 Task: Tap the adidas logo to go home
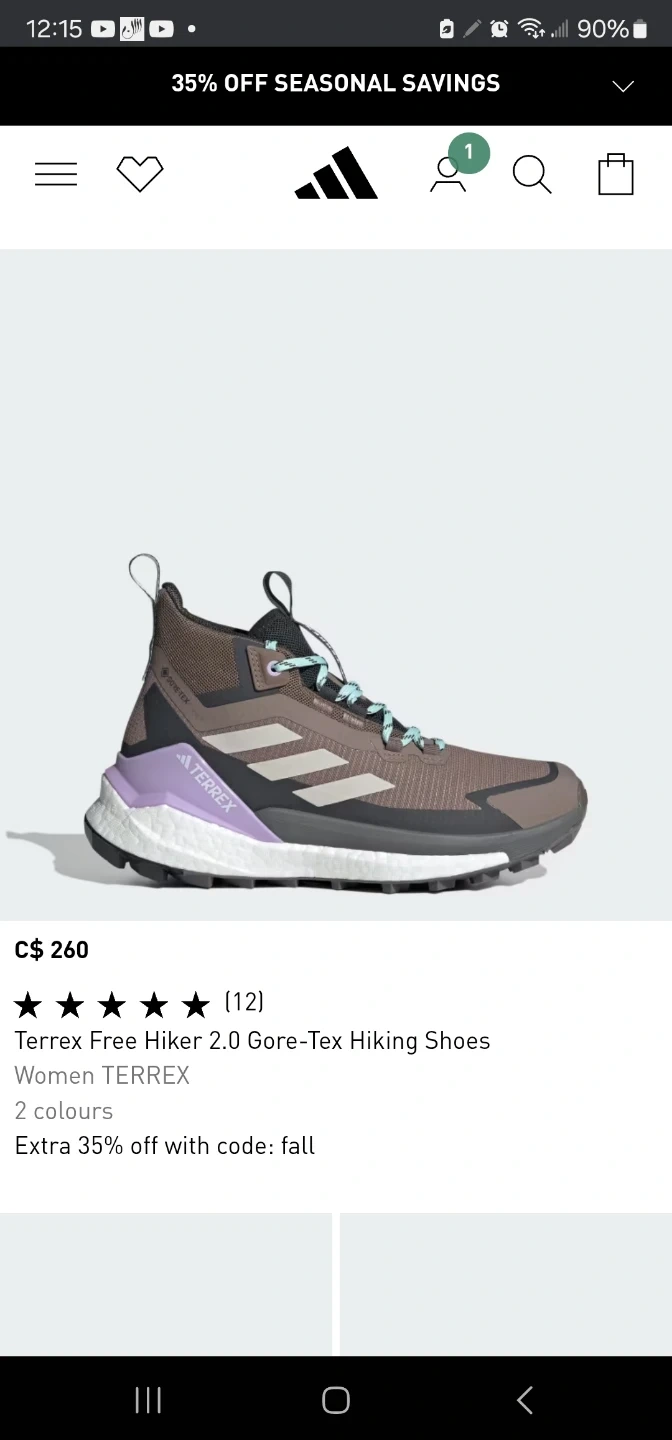click(x=336, y=173)
